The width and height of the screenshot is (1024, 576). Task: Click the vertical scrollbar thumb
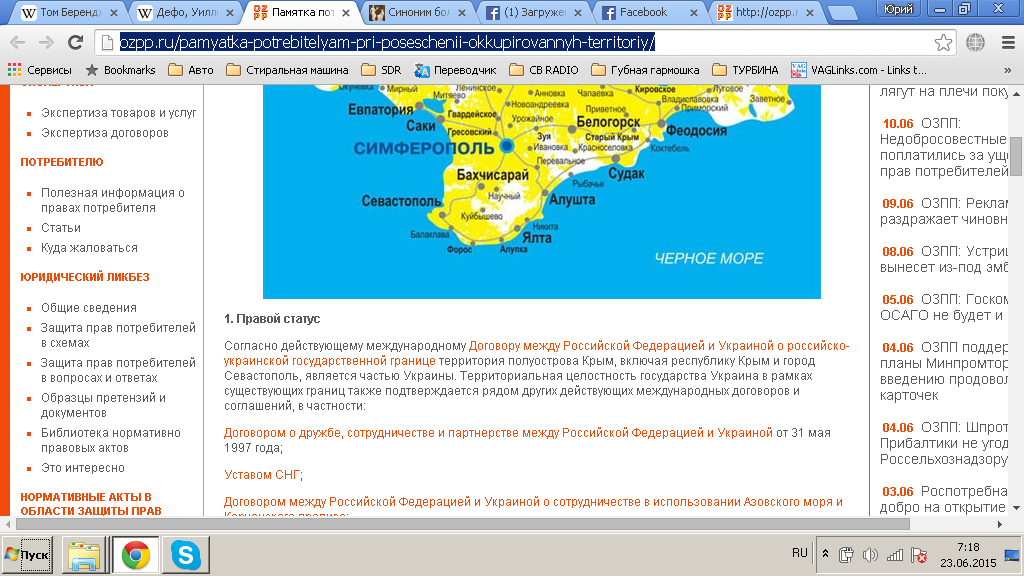click(1016, 157)
